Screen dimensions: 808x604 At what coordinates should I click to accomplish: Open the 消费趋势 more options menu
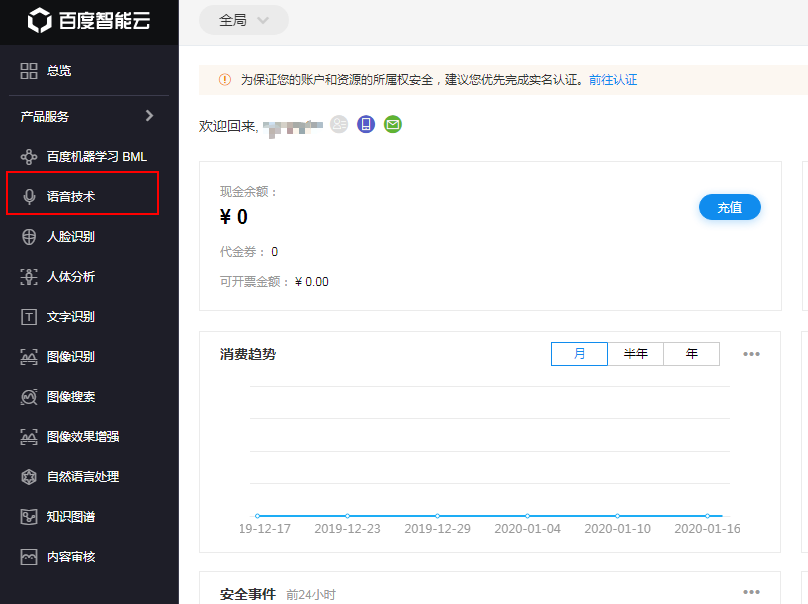pos(751,354)
